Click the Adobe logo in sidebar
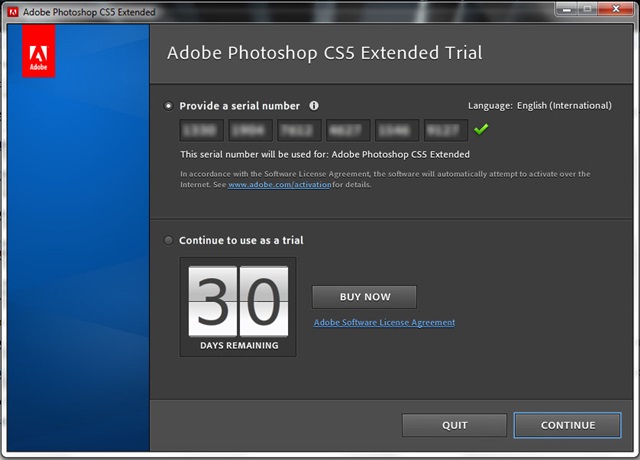Image resolution: width=640 pixels, height=460 pixels. click(x=39, y=51)
